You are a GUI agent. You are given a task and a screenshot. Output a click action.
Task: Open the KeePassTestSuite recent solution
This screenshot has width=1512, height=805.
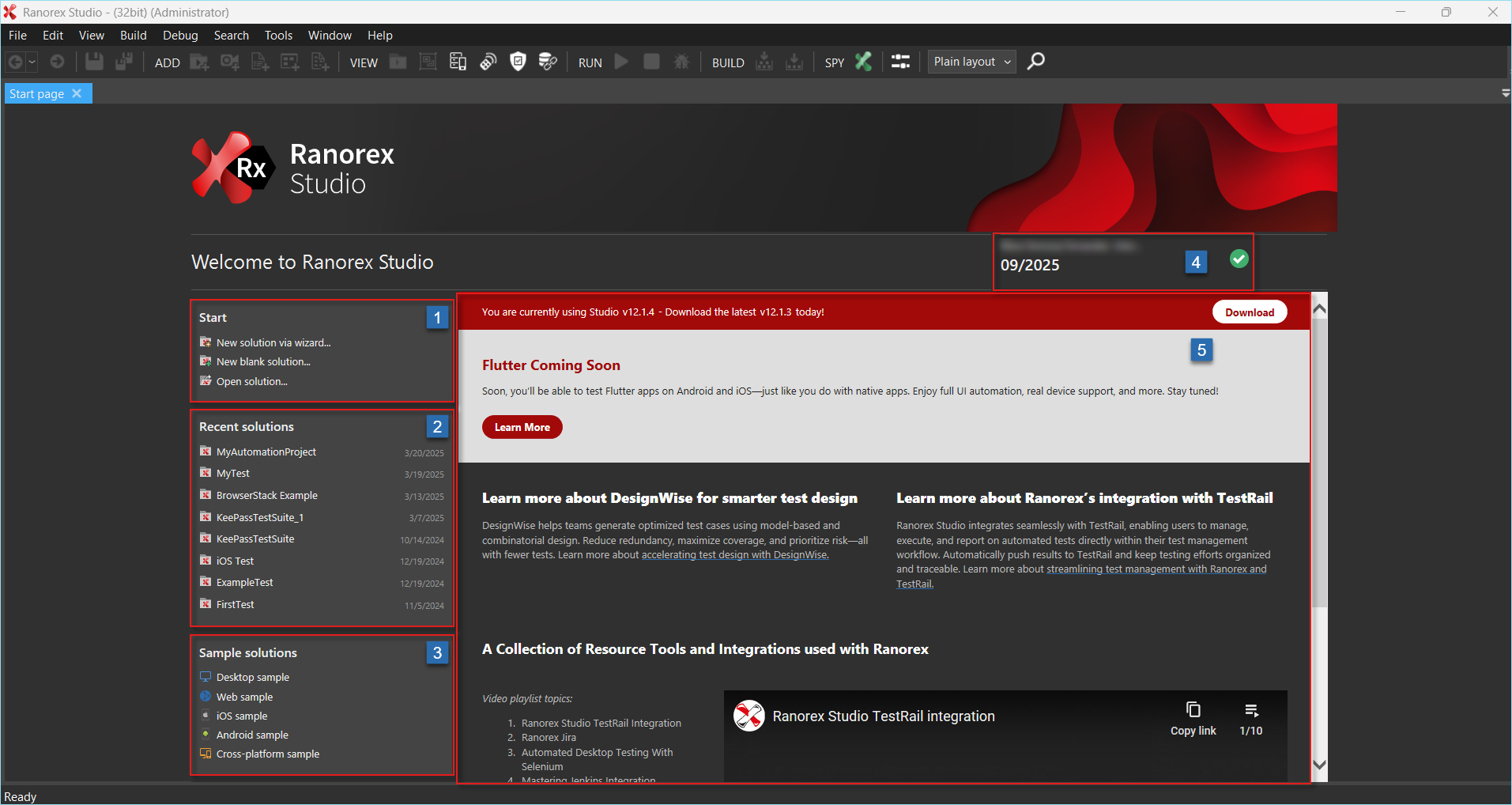[x=255, y=539]
